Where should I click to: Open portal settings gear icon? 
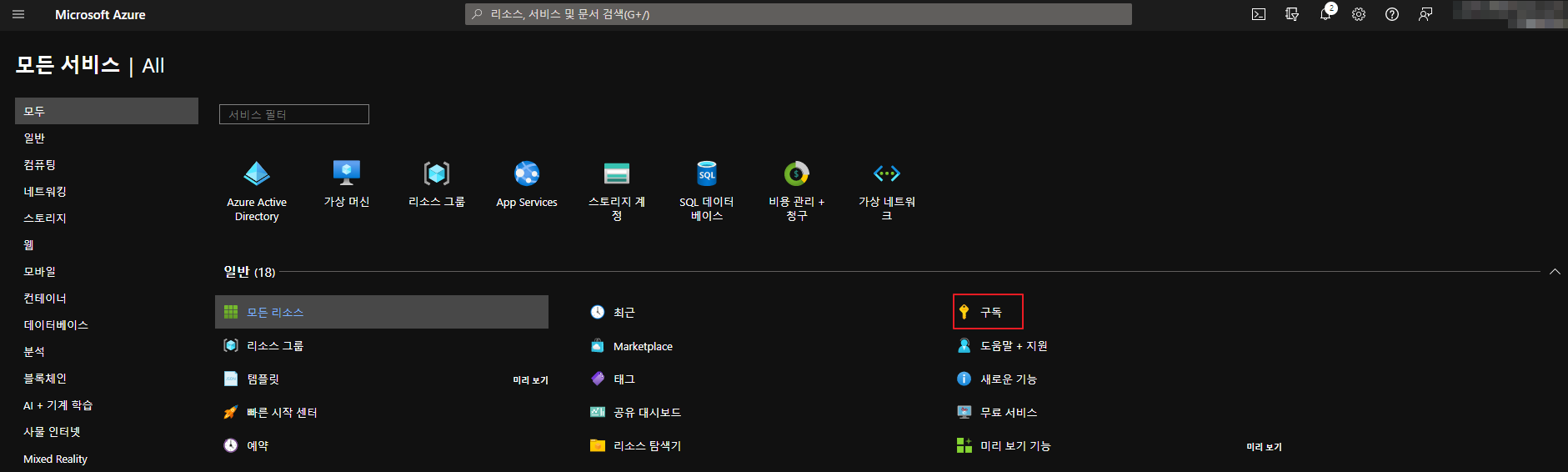(1359, 14)
